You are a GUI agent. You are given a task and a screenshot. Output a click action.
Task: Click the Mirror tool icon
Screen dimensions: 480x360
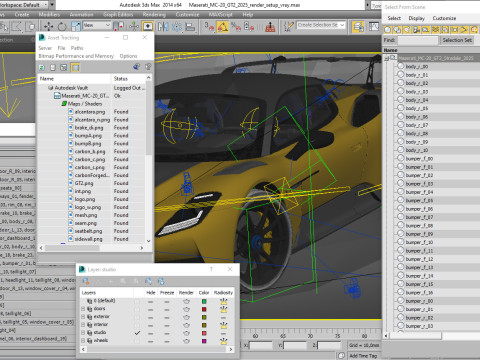pyautogui.click(x=163, y=26)
